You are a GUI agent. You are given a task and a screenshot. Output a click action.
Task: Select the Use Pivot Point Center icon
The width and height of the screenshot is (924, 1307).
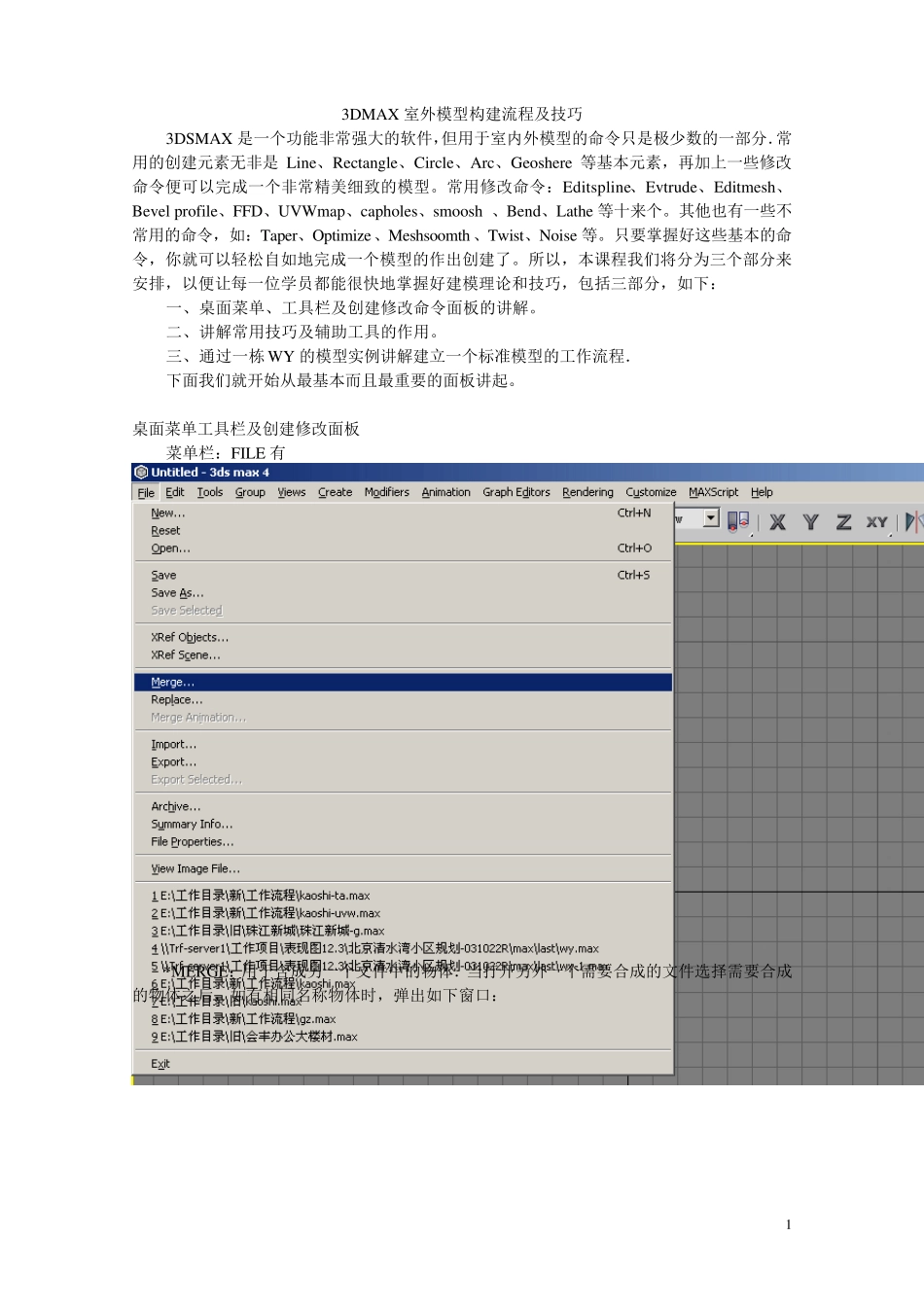pos(739,521)
